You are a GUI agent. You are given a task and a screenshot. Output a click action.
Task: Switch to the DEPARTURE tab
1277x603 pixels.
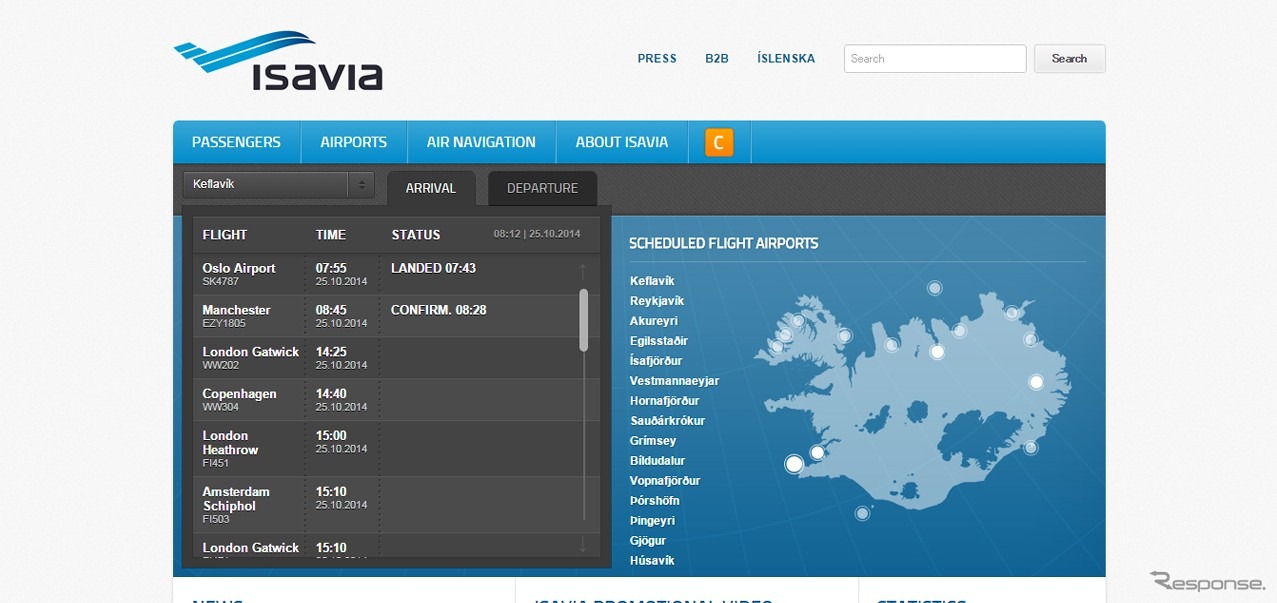click(542, 188)
